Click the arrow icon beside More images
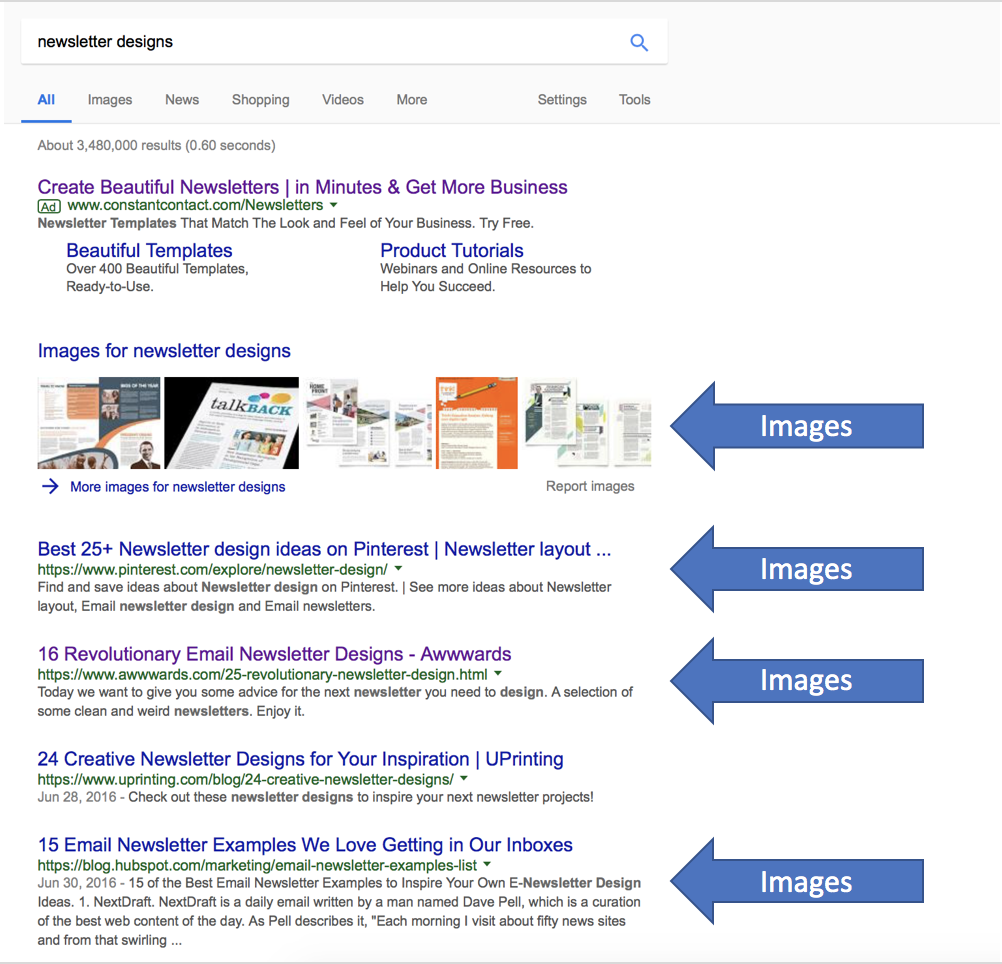 (49, 486)
